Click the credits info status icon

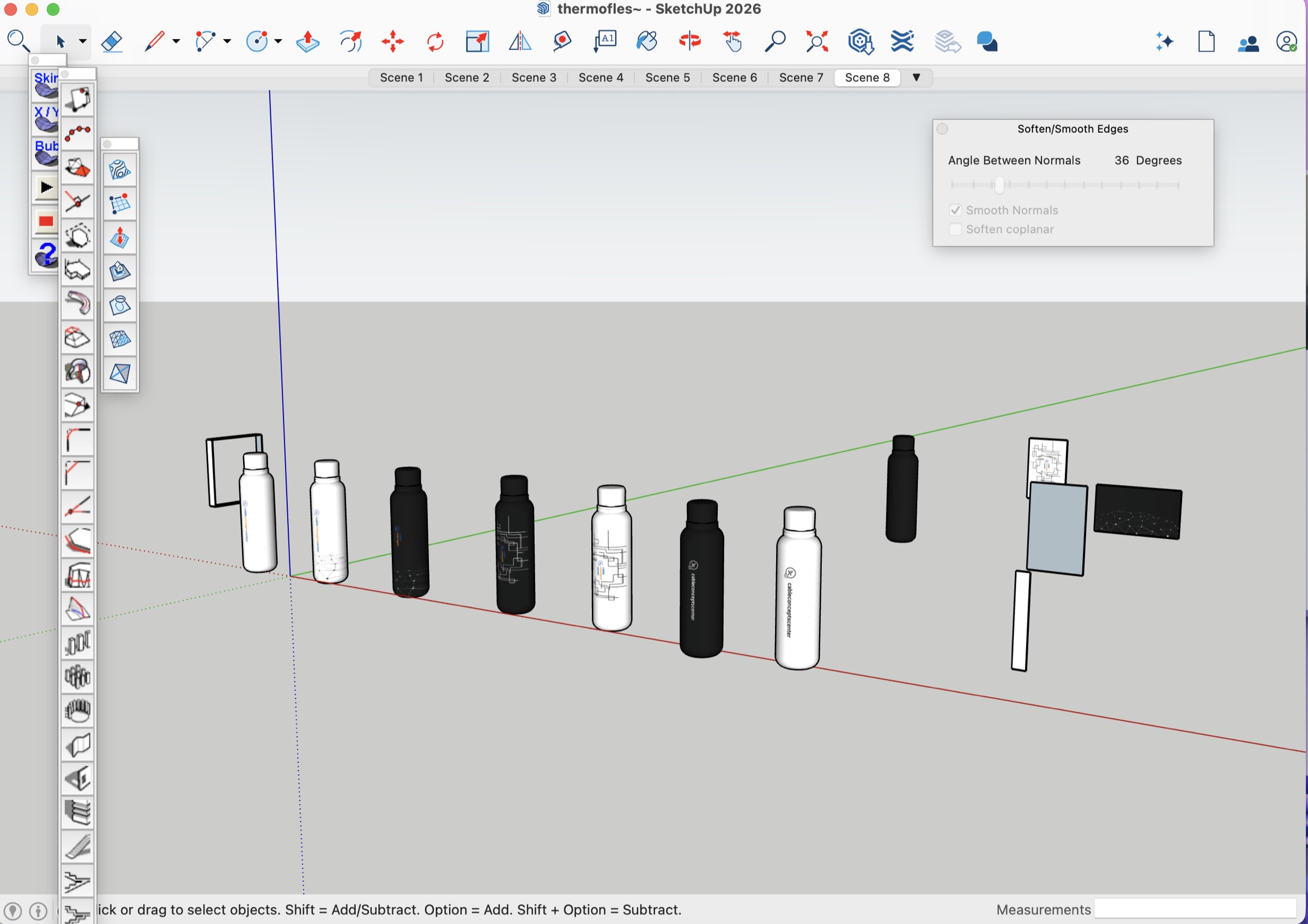point(38,910)
